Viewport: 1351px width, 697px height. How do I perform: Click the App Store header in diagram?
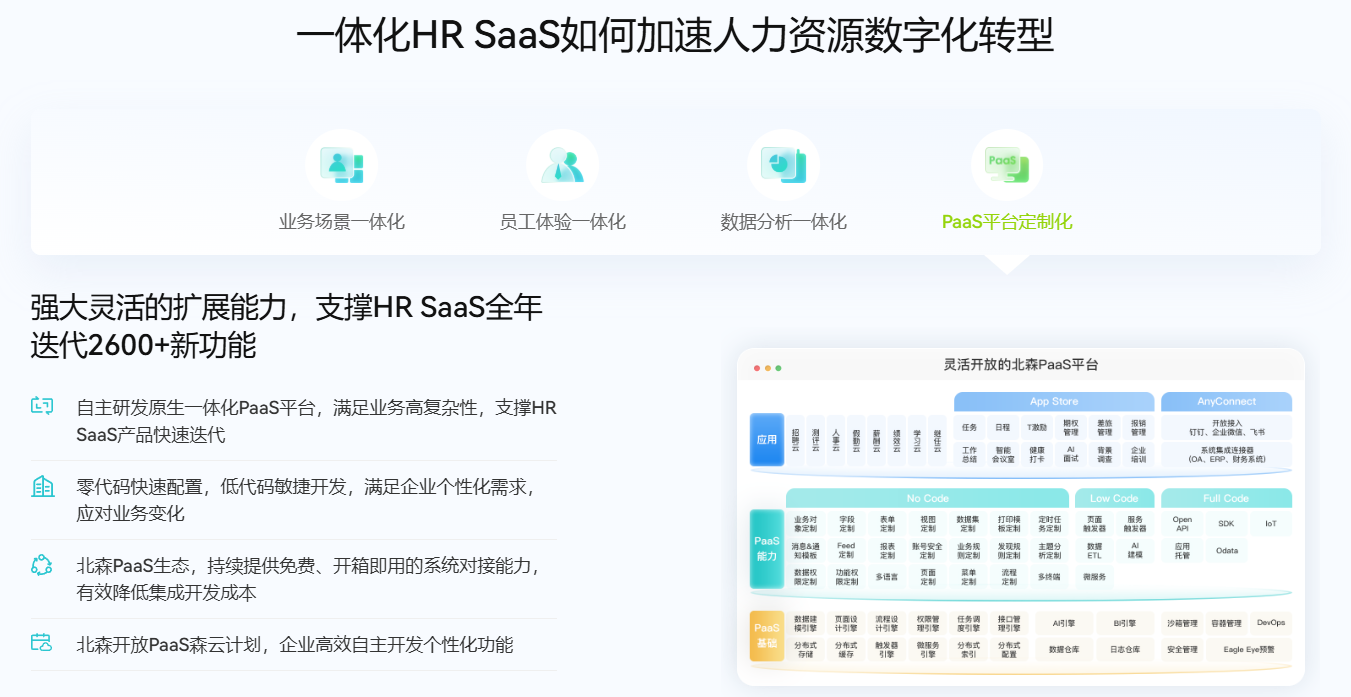coord(1054,402)
